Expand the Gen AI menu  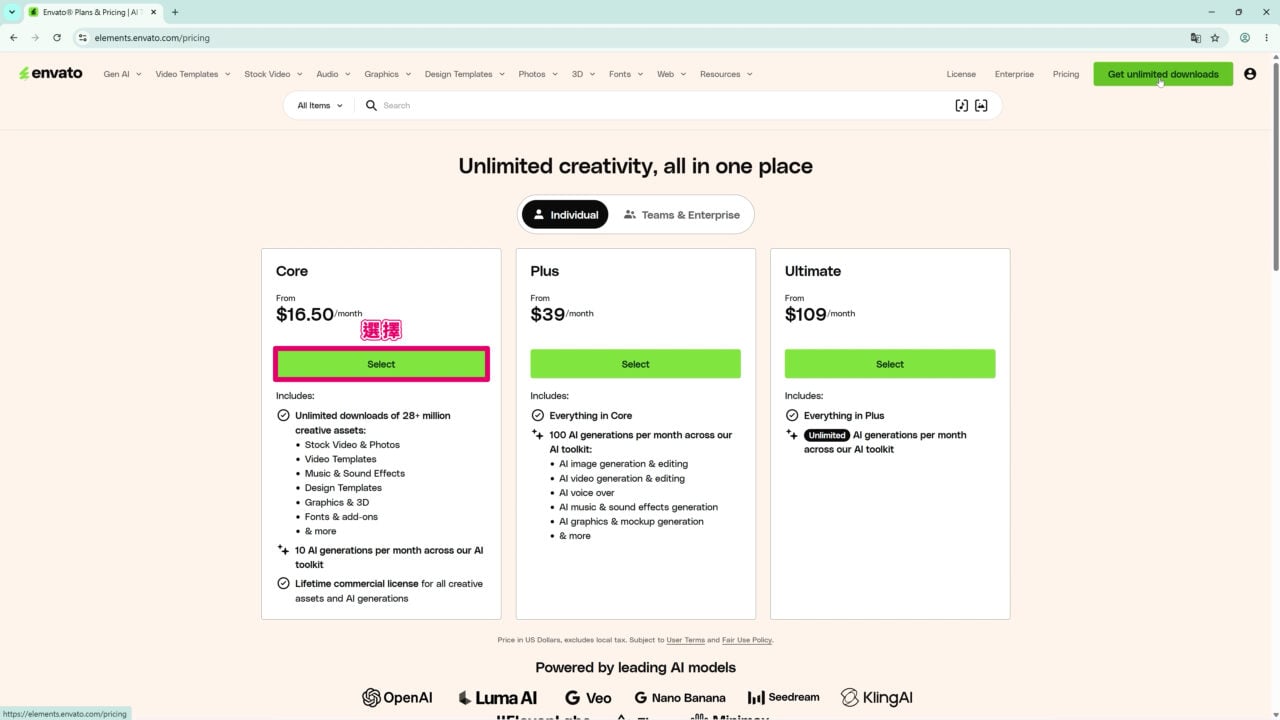[x=122, y=74]
